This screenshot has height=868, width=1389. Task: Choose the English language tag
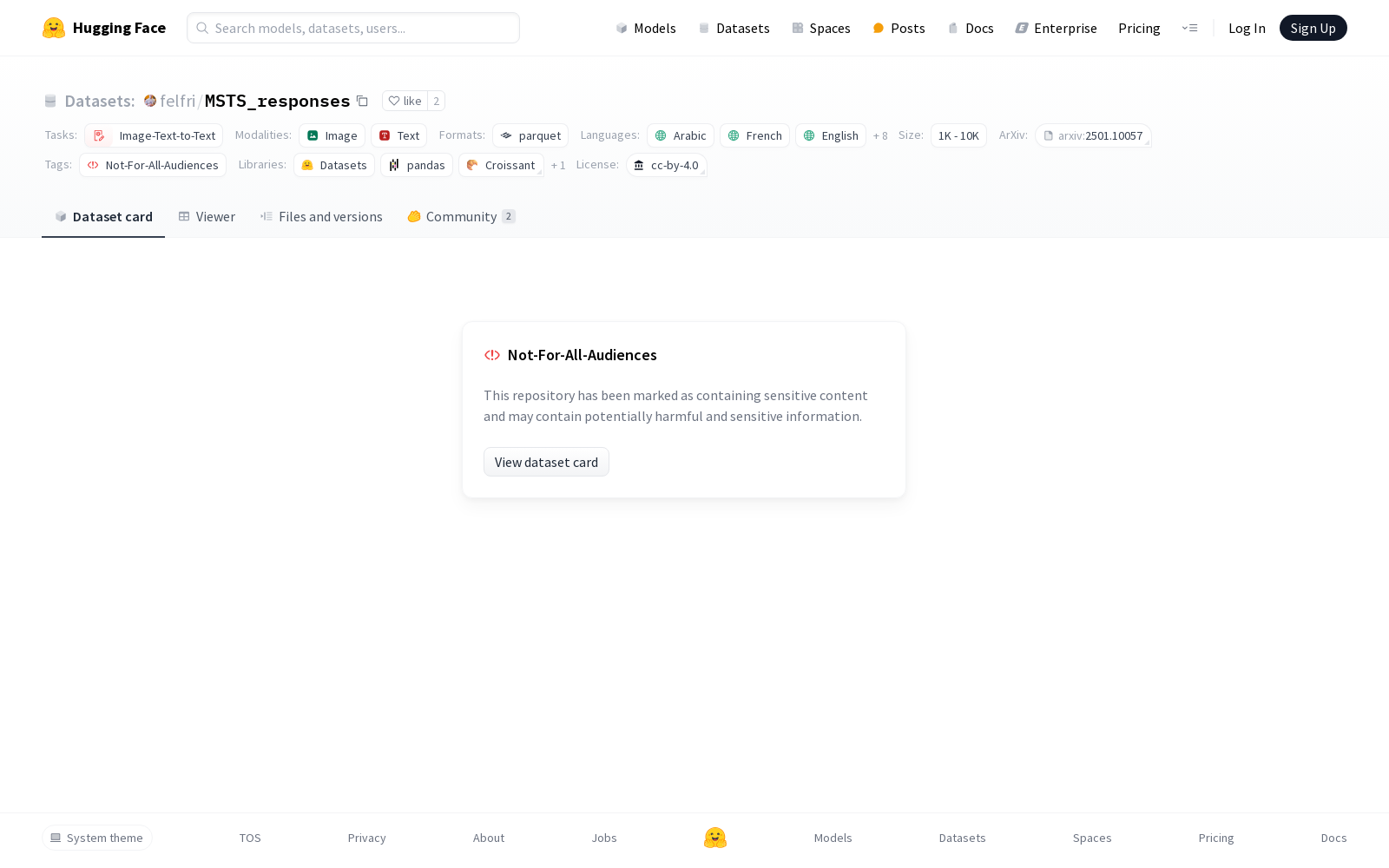831,135
